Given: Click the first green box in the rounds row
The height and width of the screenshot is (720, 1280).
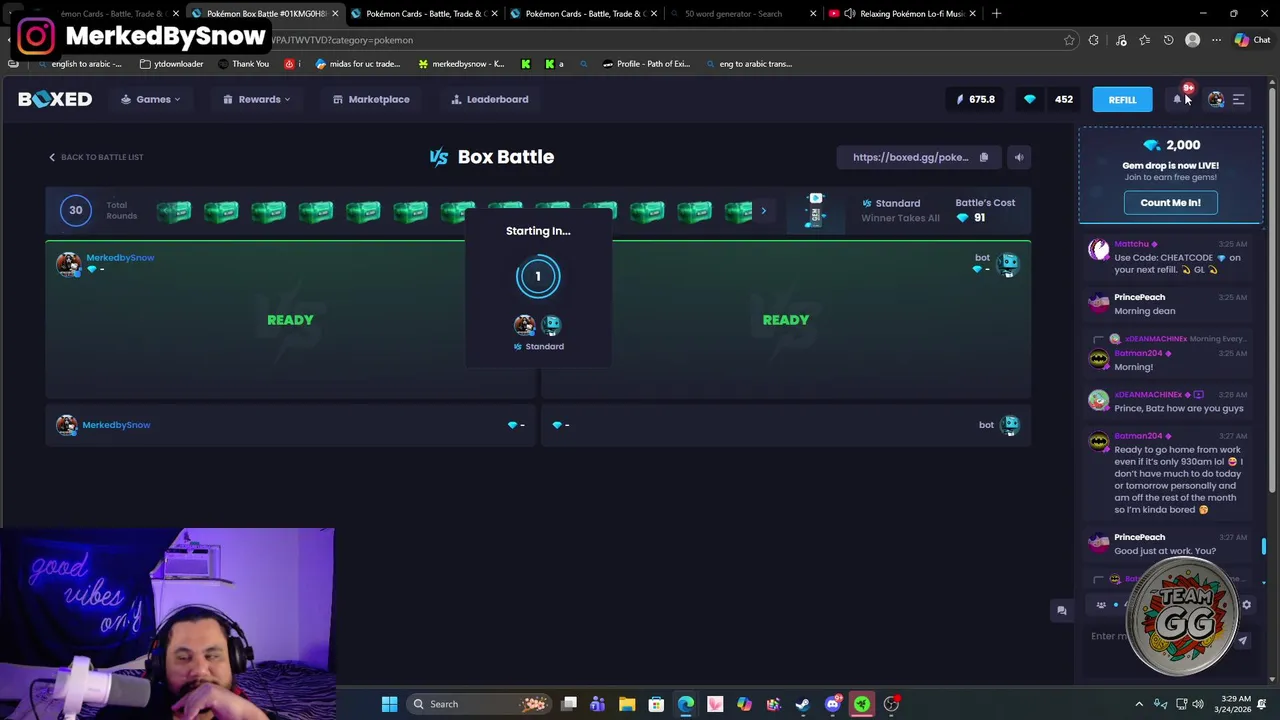Looking at the screenshot, I should tap(174, 211).
